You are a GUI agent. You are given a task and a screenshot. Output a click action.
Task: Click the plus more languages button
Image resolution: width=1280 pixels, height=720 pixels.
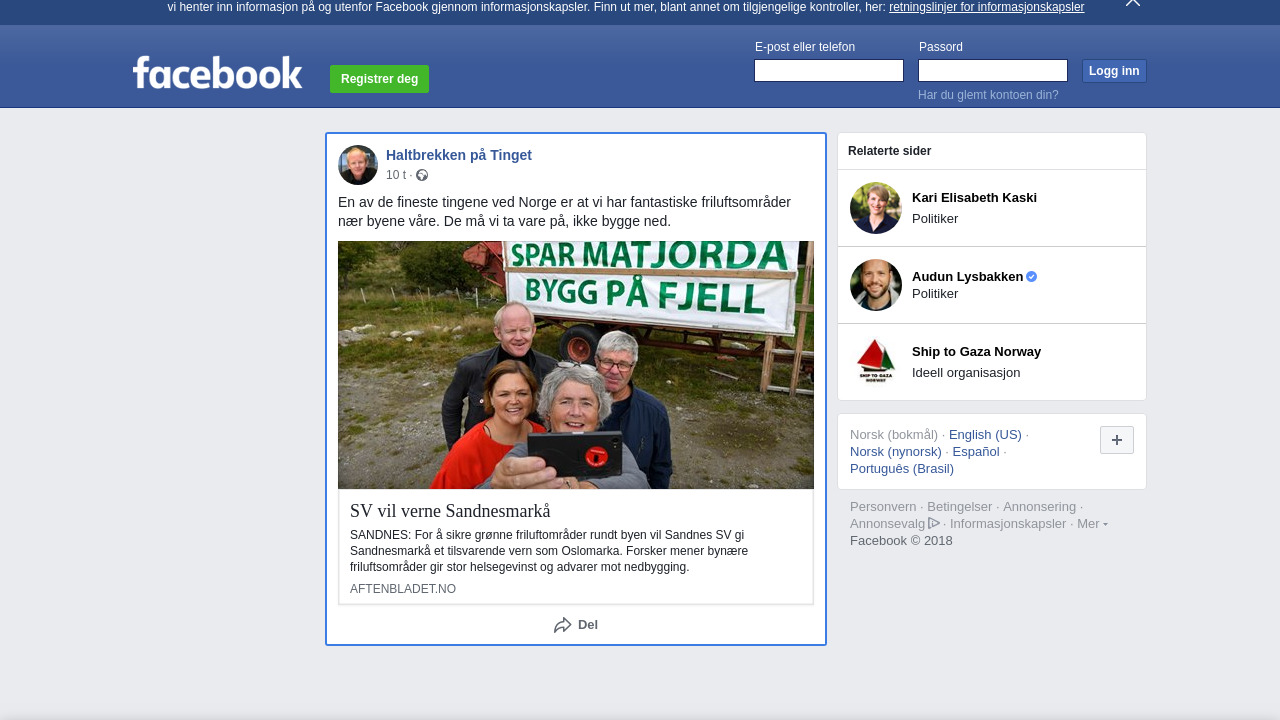1117,440
